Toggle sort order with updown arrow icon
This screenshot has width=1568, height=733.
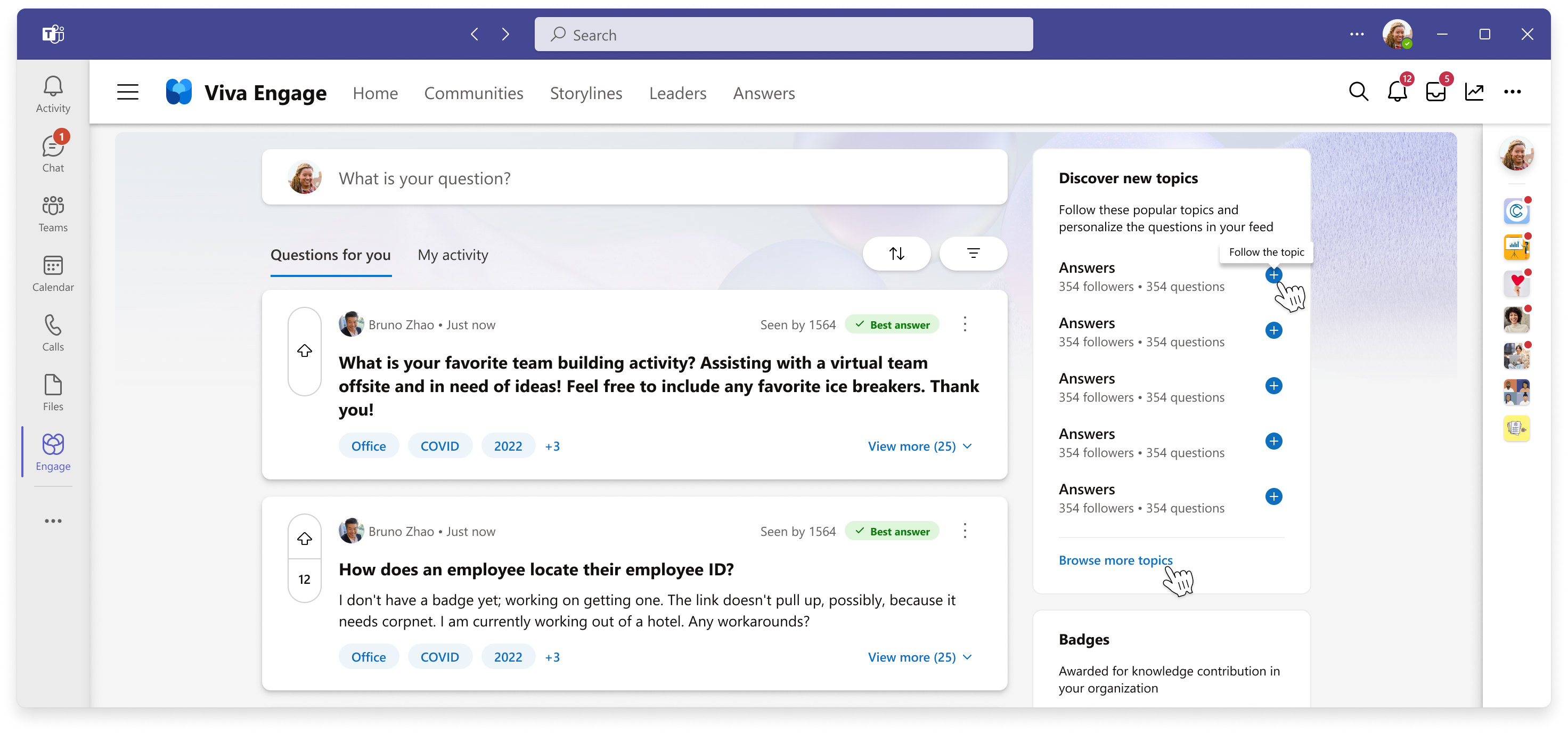[x=896, y=254]
